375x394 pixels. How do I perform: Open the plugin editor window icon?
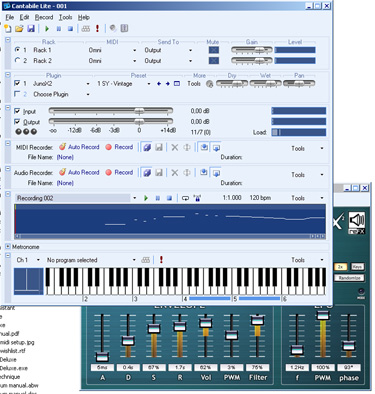177,84
